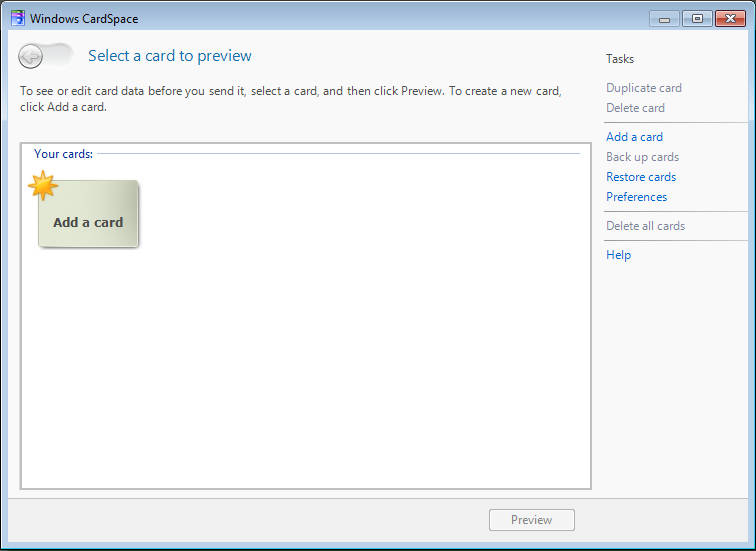Open the Help link
The width and height of the screenshot is (756, 551).
(x=618, y=255)
